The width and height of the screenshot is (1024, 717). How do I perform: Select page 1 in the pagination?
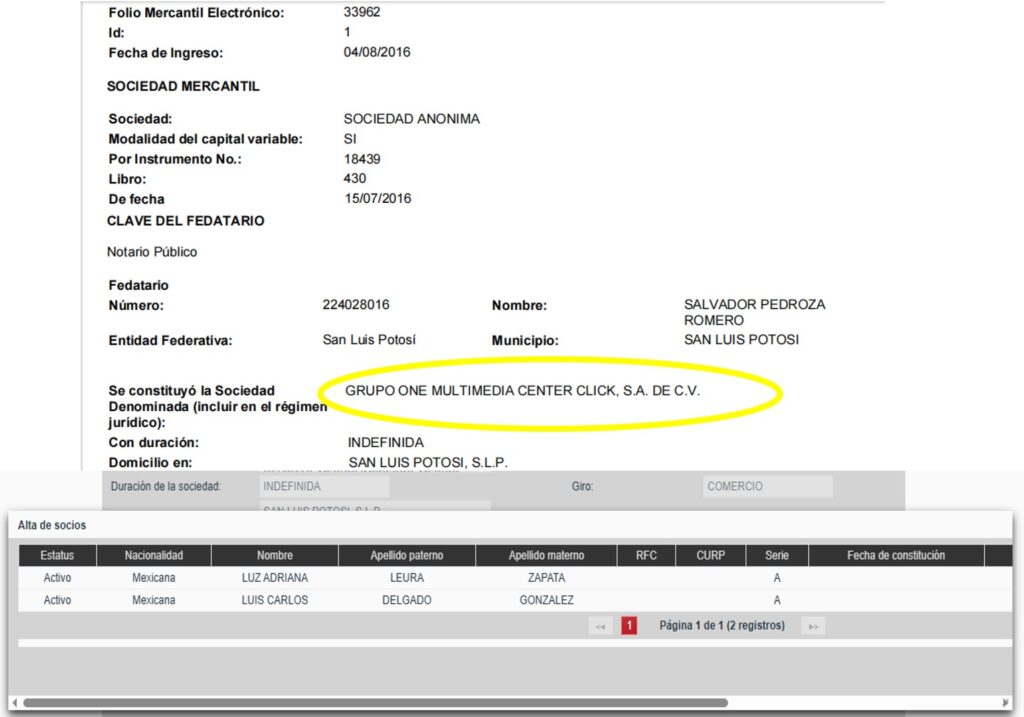(629, 626)
